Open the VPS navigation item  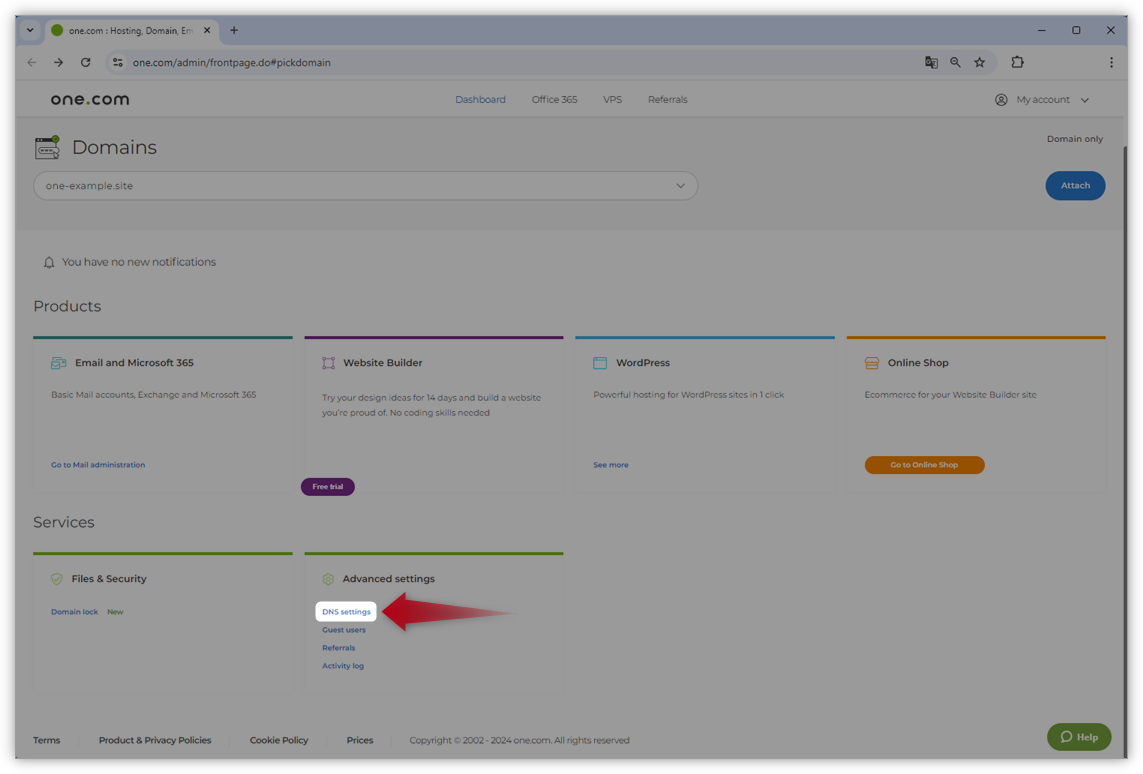612,99
